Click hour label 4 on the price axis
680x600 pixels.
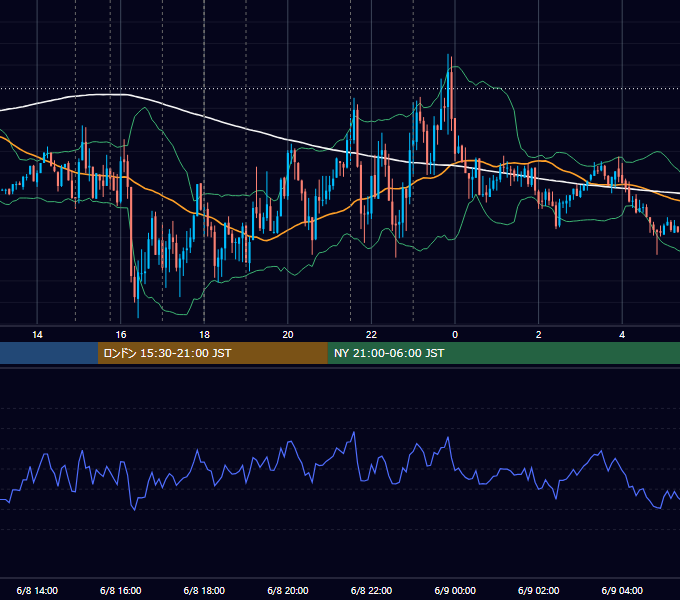[x=622, y=335]
